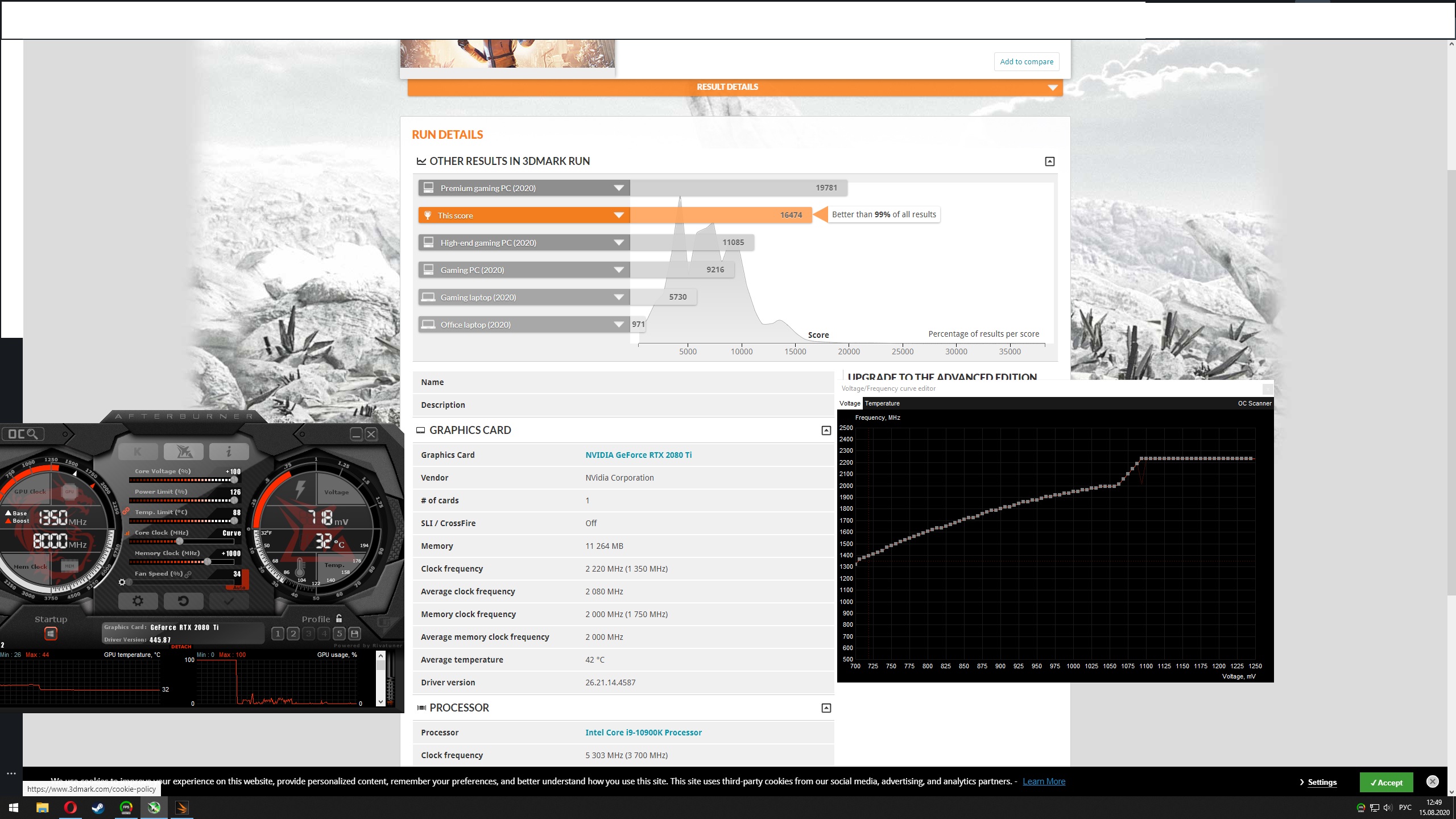Viewport: 1456px width, 819px height.
Task: Open the Afterburner info 'i' button
Action: coord(229,452)
